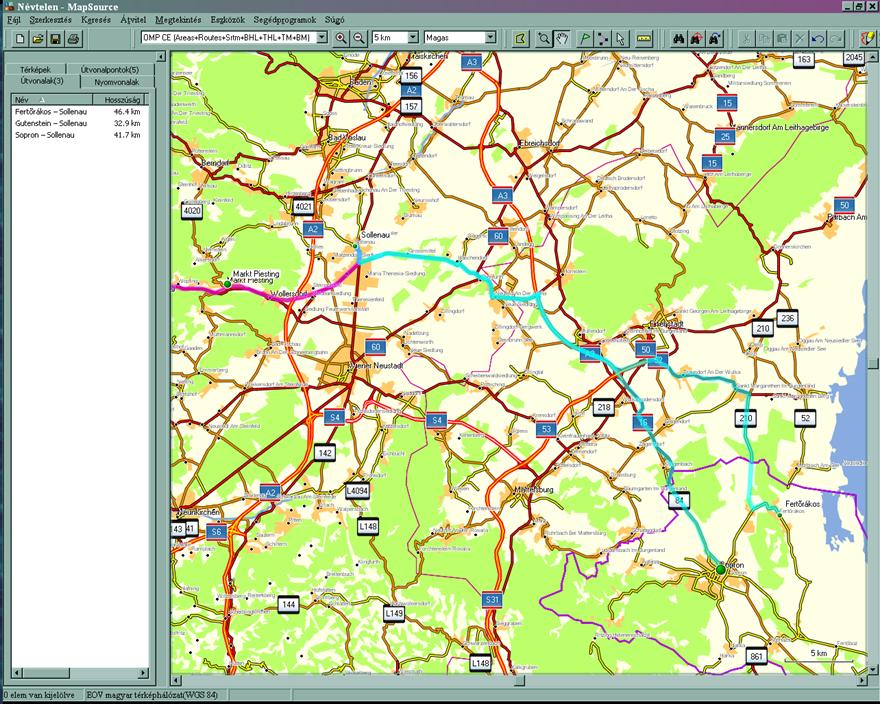The height and width of the screenshot is (704, 880).
Task: Click the route list scroll left arrow
Action: tap(16, 673)
